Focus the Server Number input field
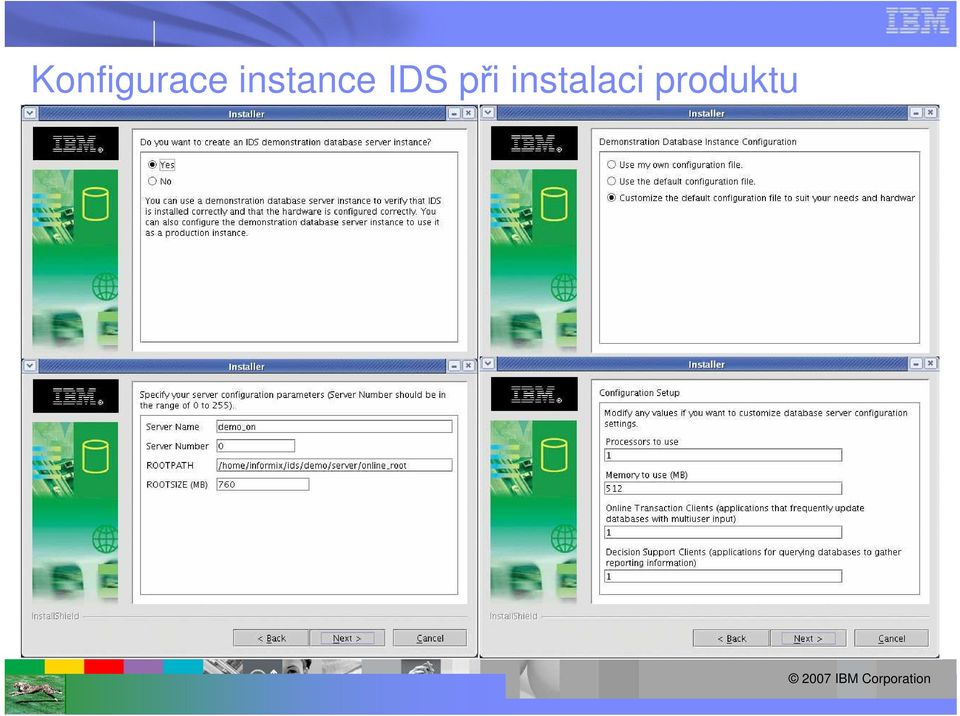 255,446
